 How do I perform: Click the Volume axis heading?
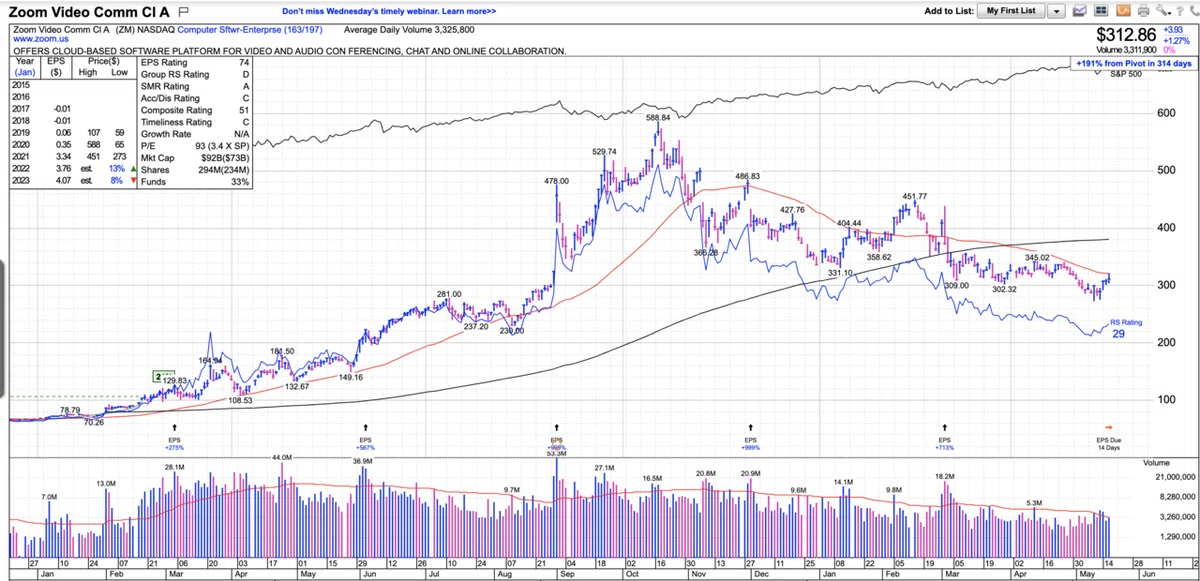pos(1156,463)
